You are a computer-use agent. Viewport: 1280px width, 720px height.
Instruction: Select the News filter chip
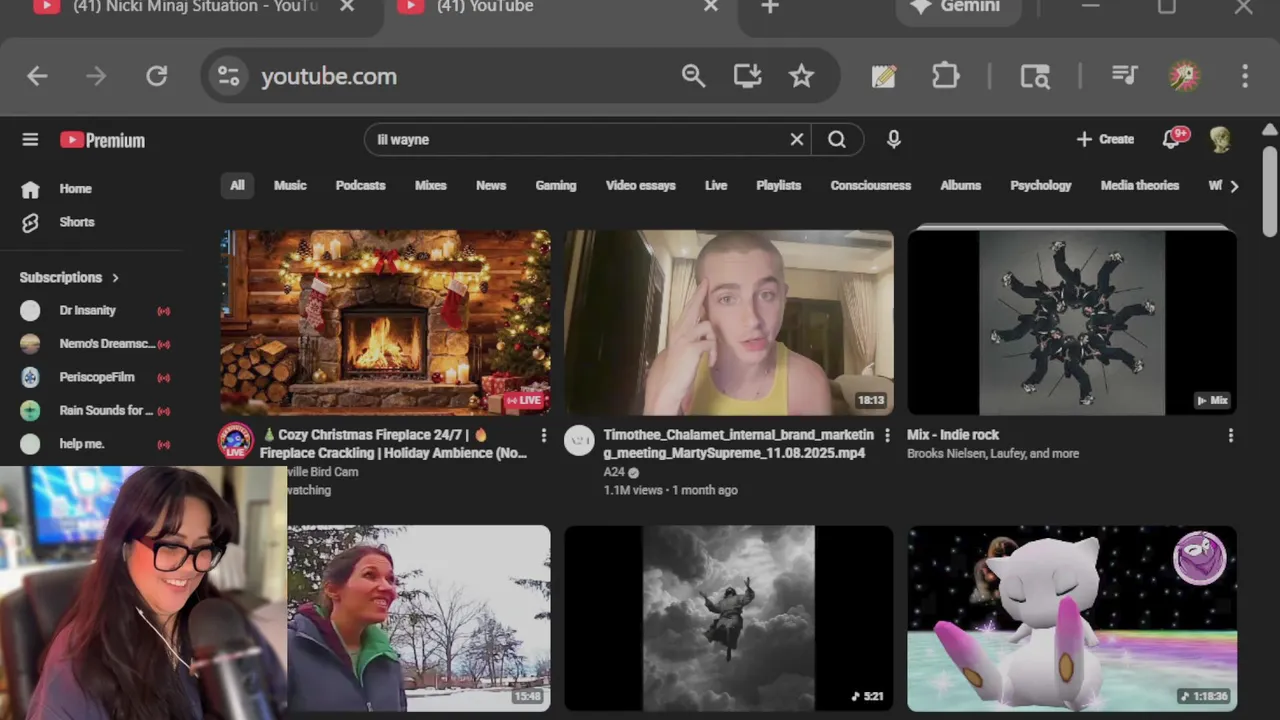coord(491,186)
